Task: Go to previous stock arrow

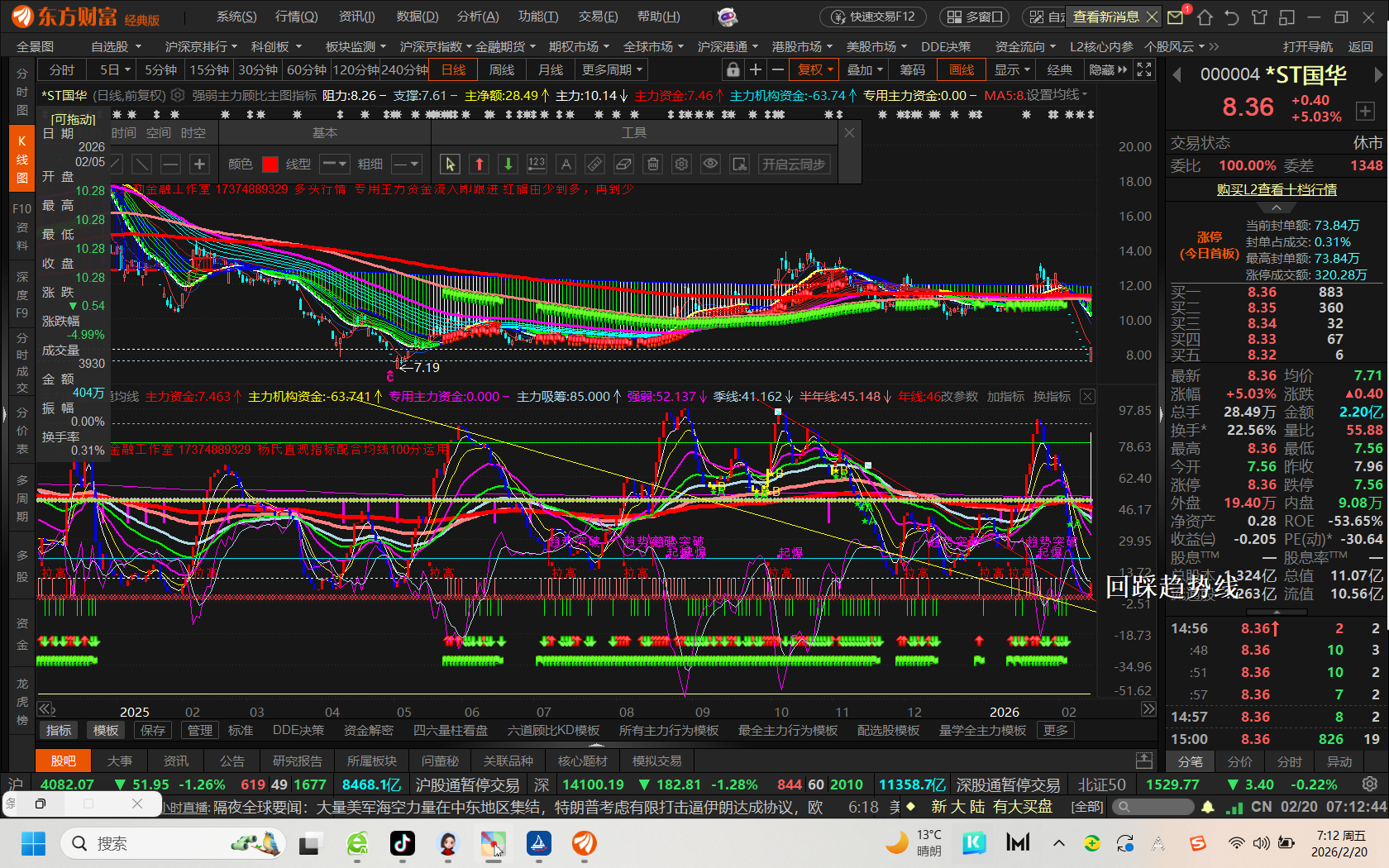Action: (x=1177, y=75)
